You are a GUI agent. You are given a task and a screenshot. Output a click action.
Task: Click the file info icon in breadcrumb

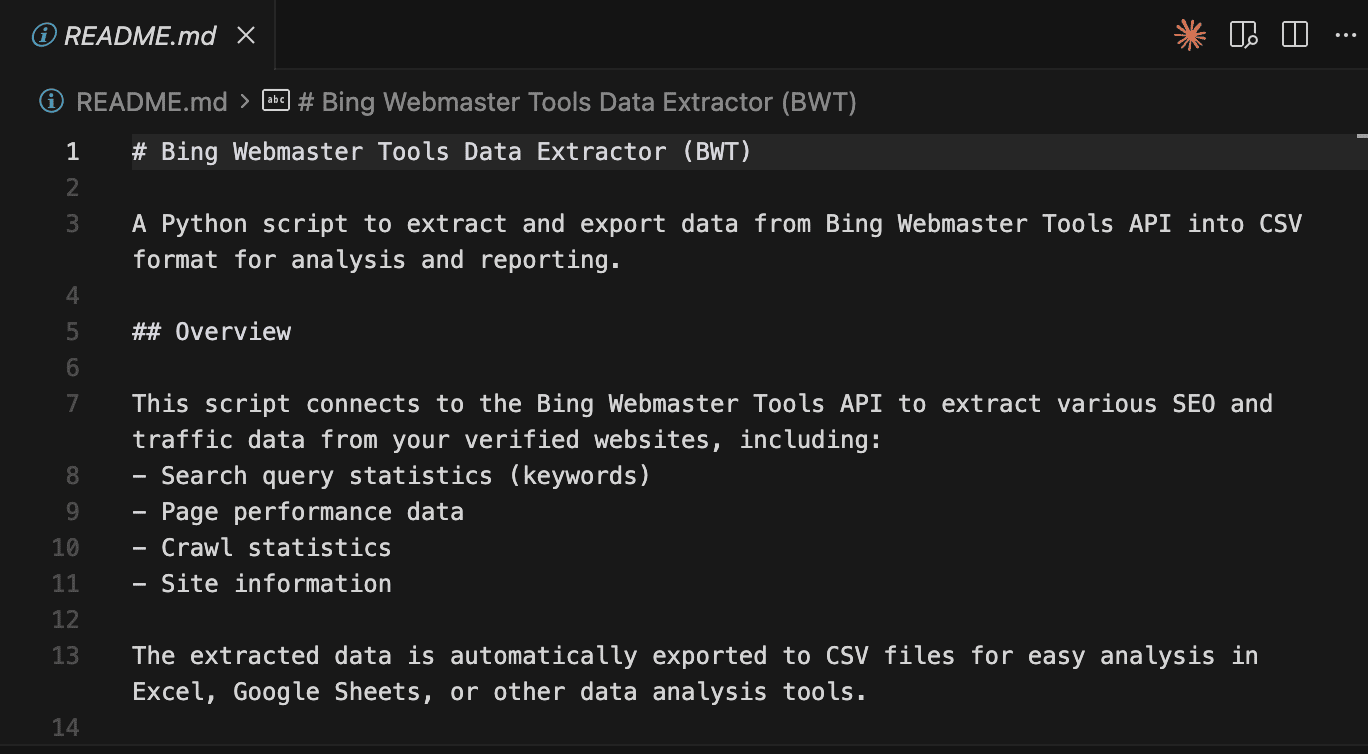tap(51, 101)
